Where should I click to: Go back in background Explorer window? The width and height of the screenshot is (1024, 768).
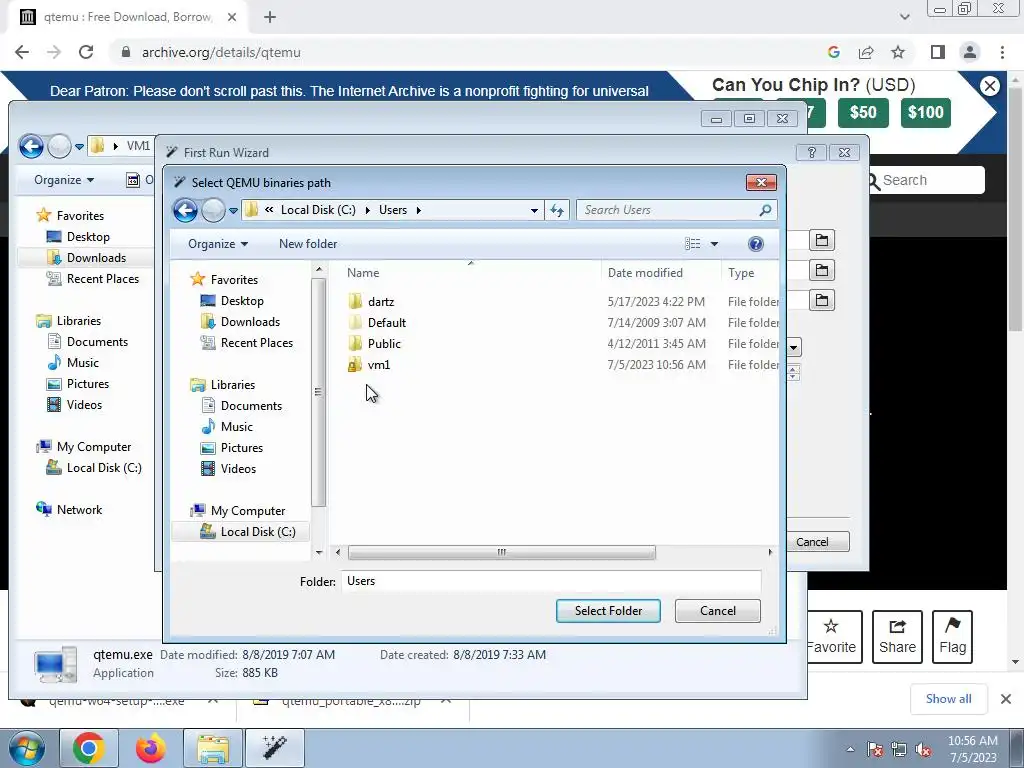(31, 146)
